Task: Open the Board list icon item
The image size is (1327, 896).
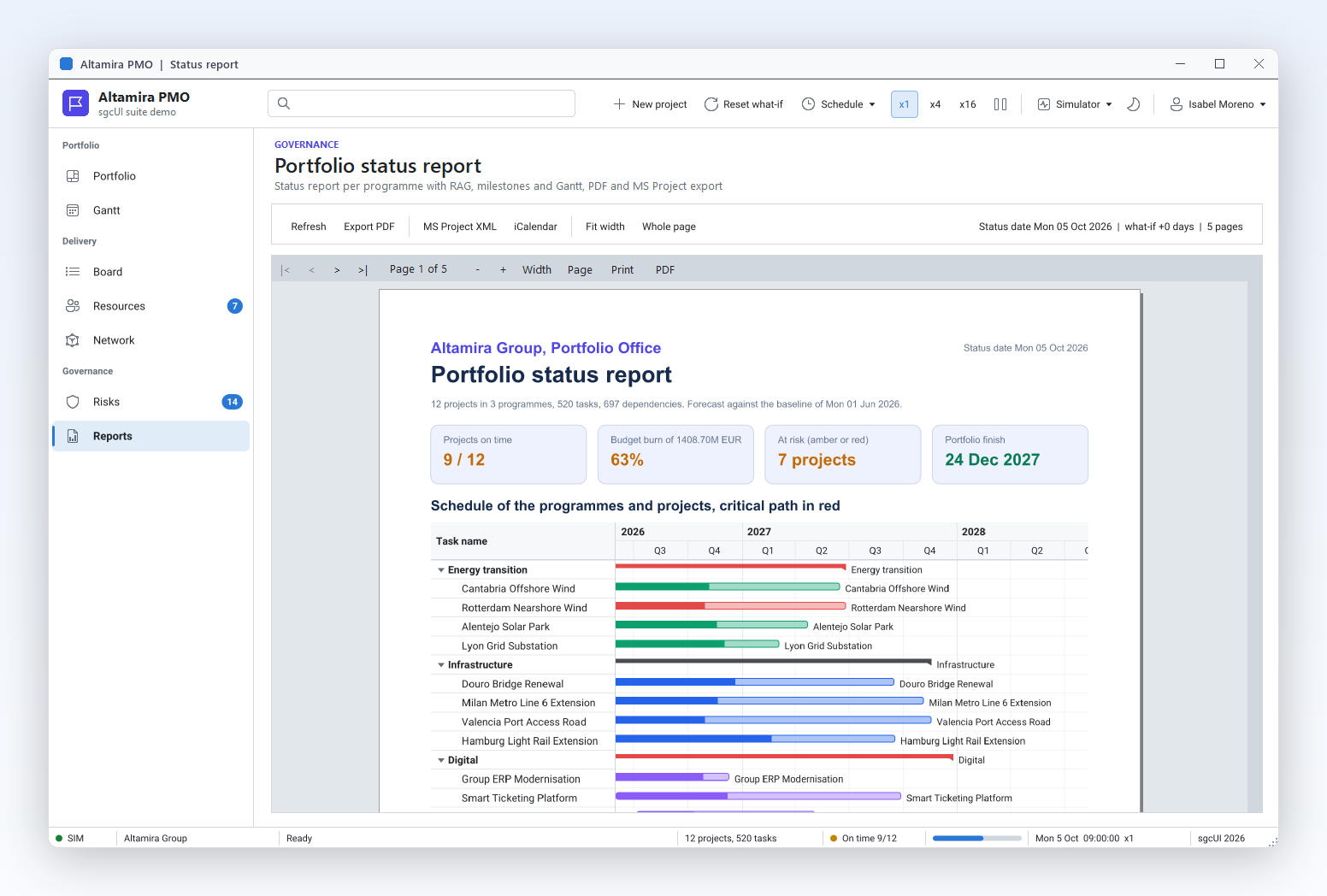Action: tap(73, 272)
